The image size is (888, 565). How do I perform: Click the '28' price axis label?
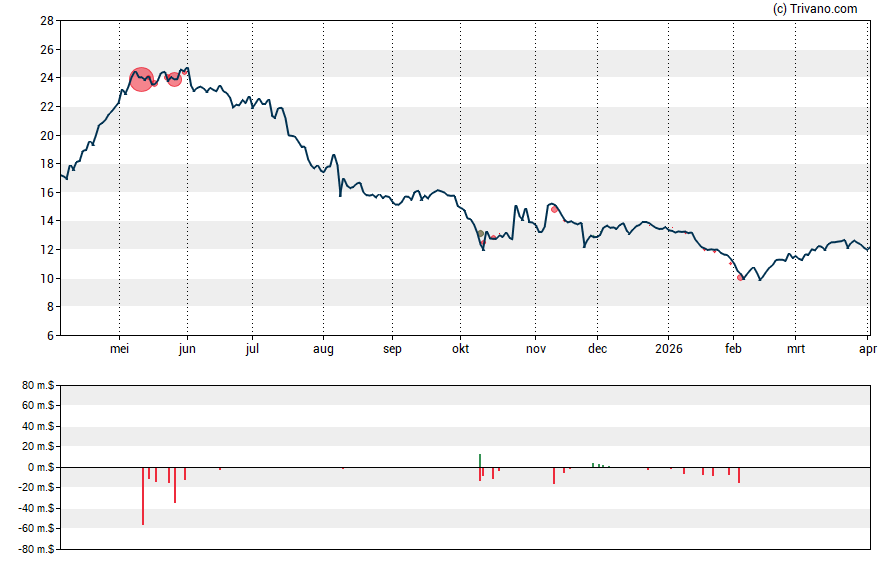pos(46,21)
